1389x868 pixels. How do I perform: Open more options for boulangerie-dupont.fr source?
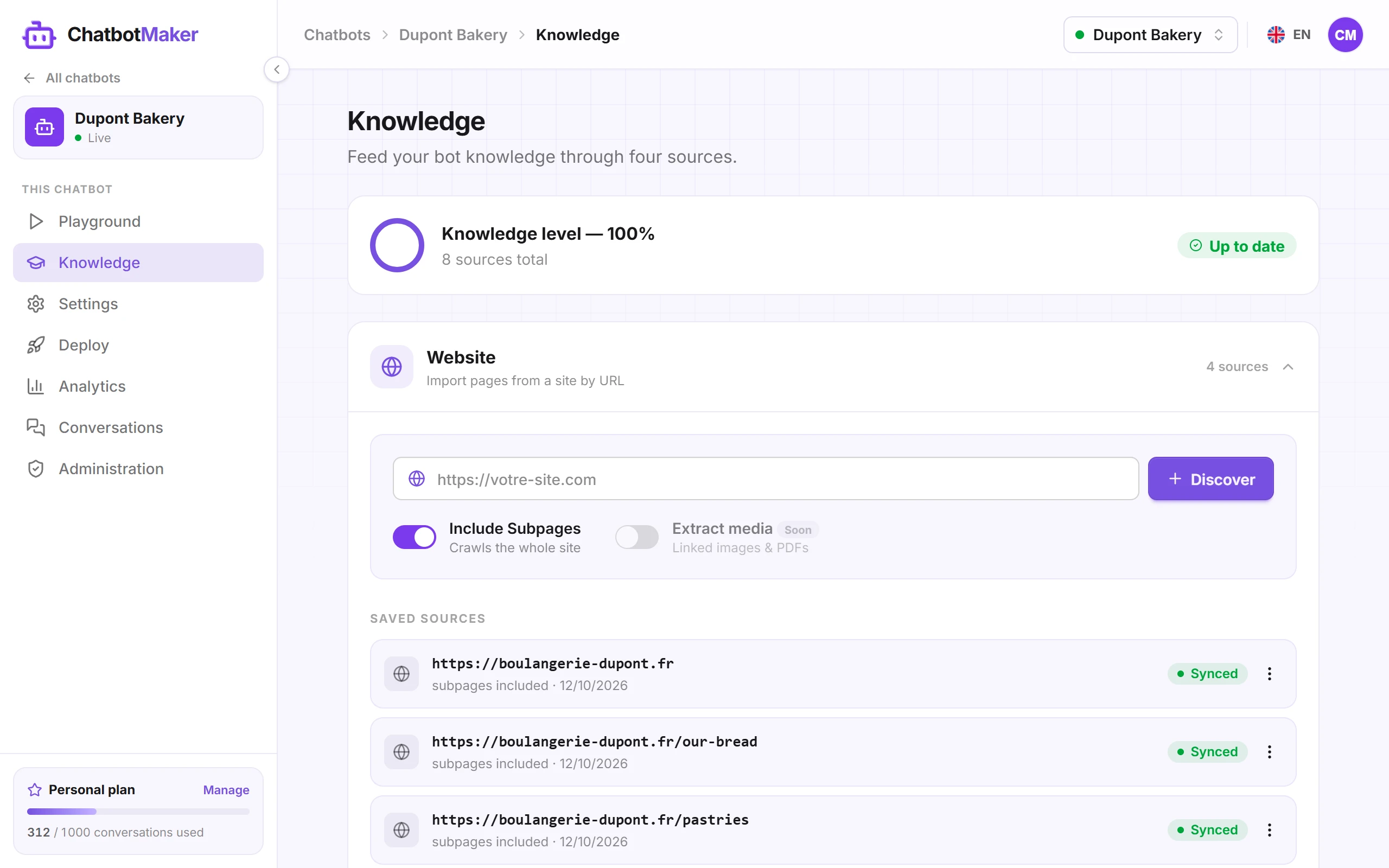coord(1269,673)
